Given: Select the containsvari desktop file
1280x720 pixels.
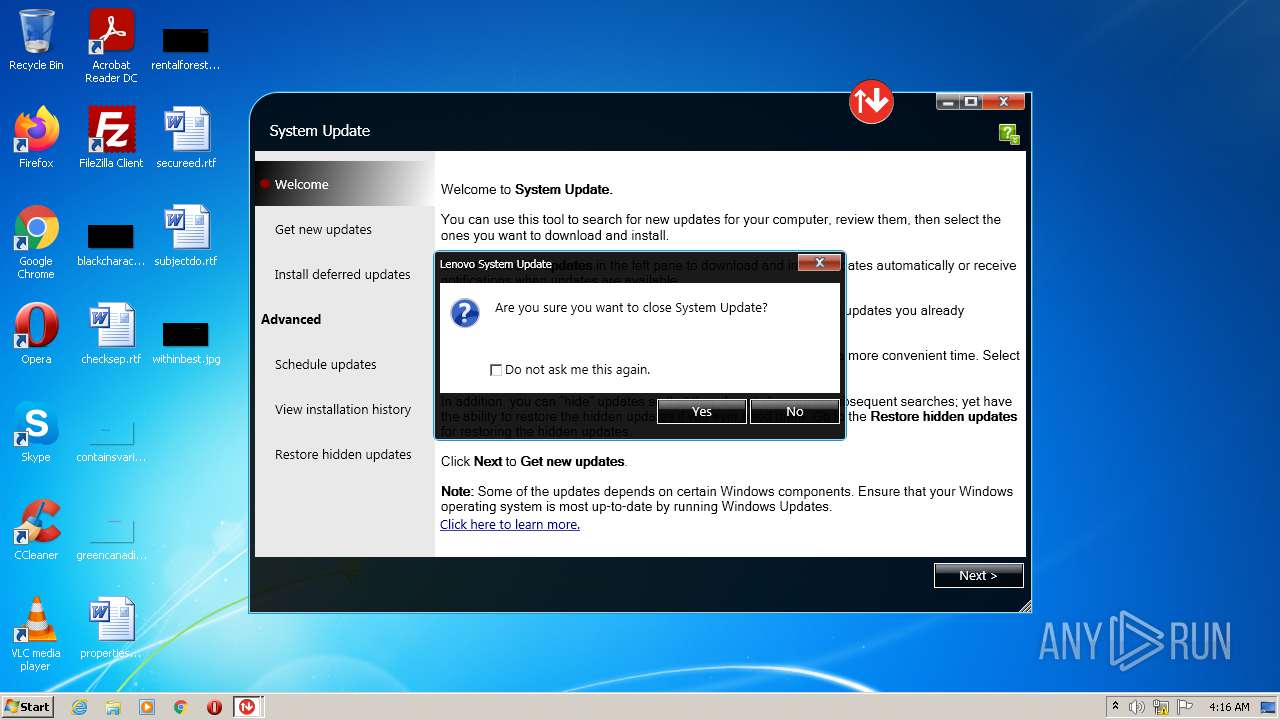Looking at the screenshot, I should tap(111, 440).
